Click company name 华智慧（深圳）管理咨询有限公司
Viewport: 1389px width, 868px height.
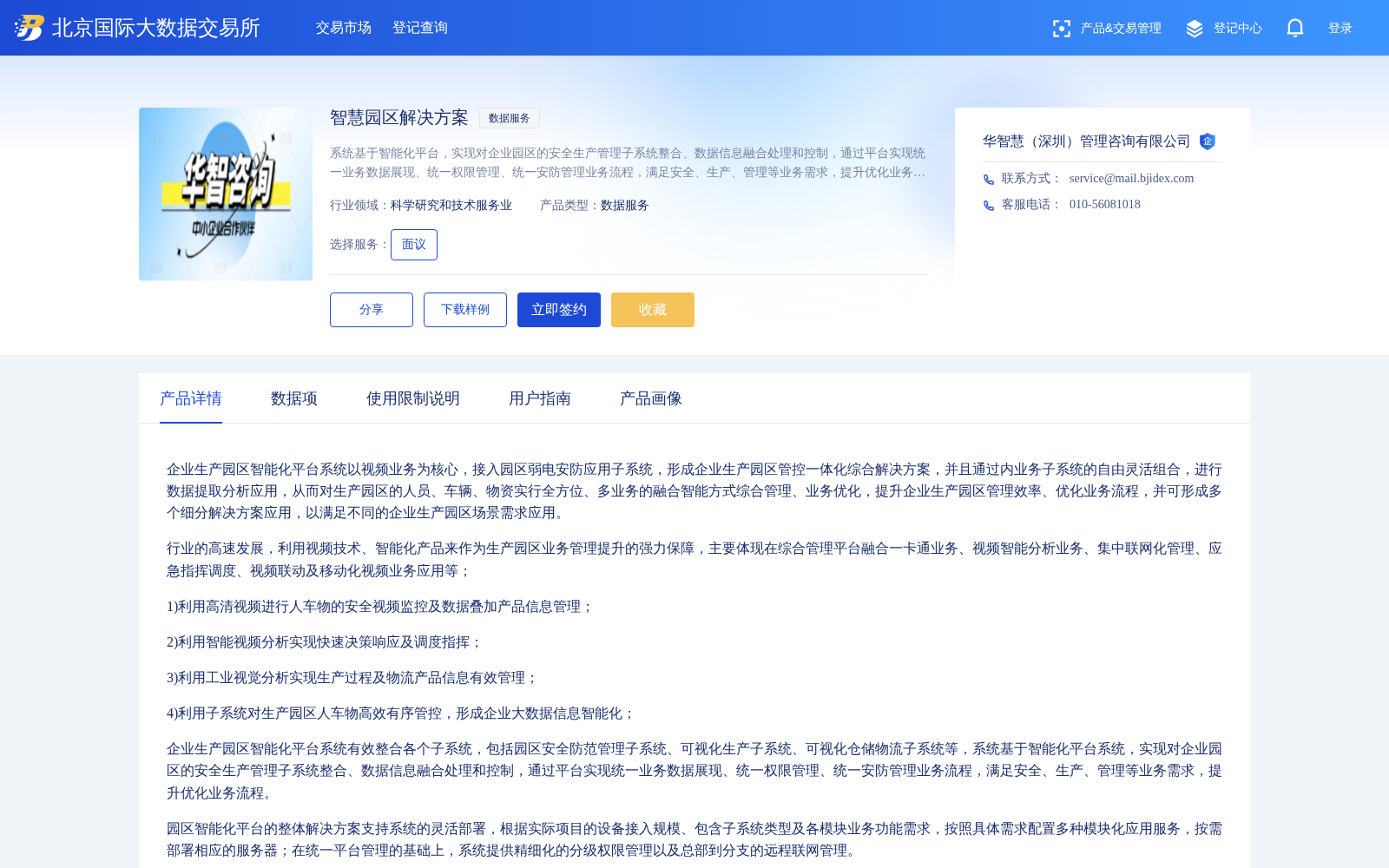(x=1087, y=141)
